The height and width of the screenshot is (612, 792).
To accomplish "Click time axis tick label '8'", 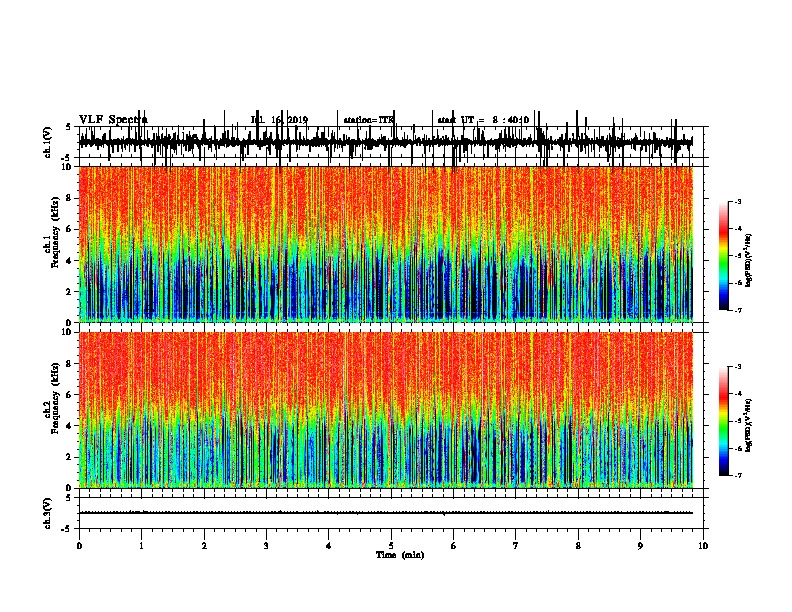I will (578, 546).
